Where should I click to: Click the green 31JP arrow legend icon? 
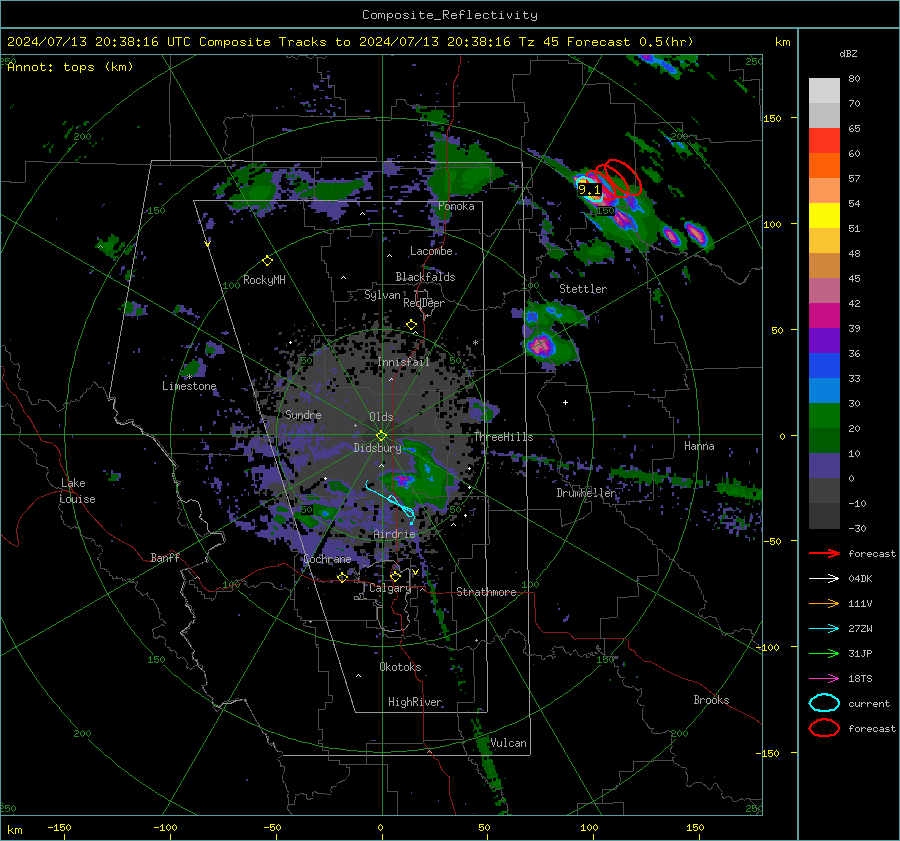click(824, 653)
